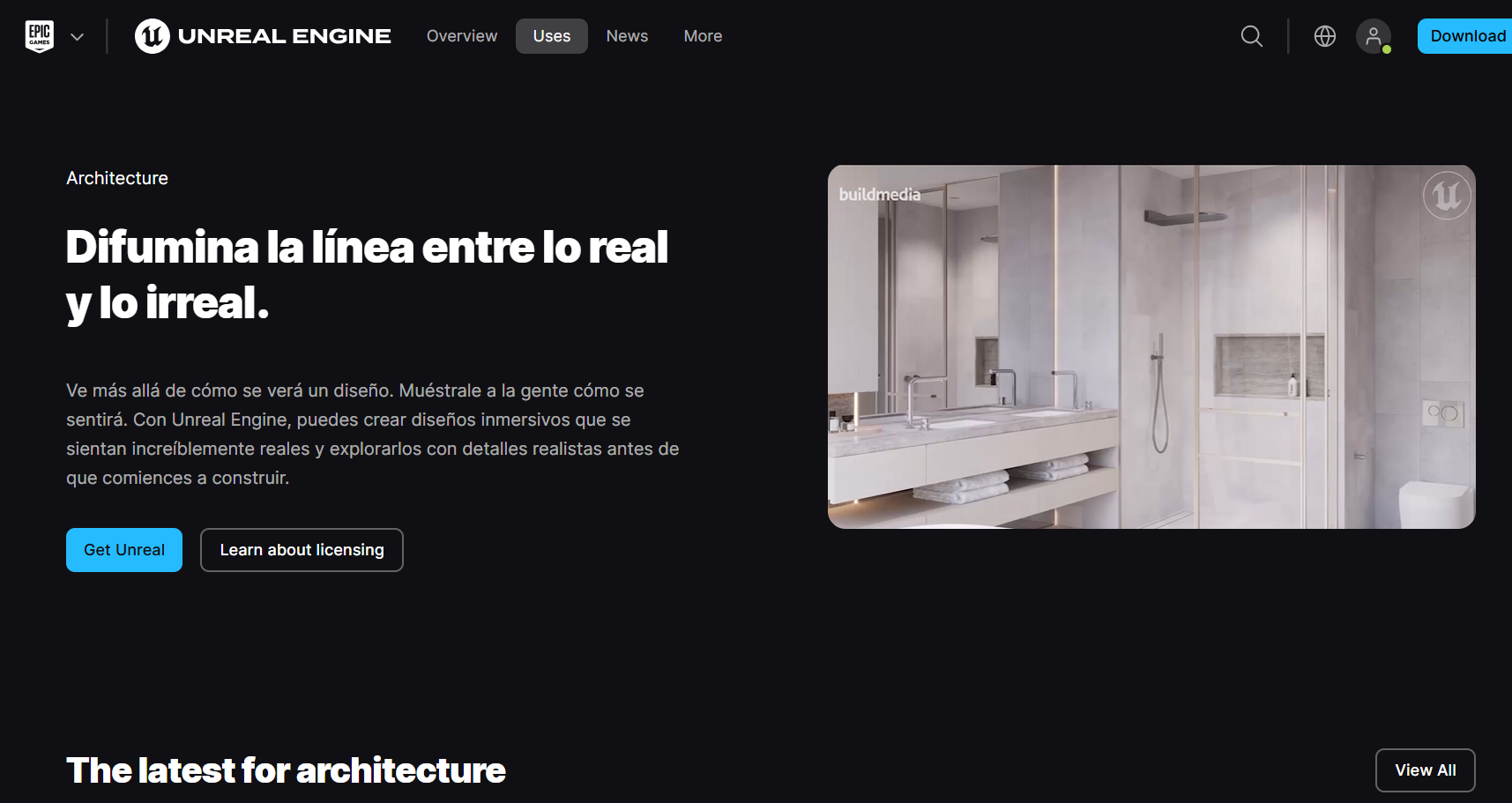Go to the News menu item

(x=627, y=36)
